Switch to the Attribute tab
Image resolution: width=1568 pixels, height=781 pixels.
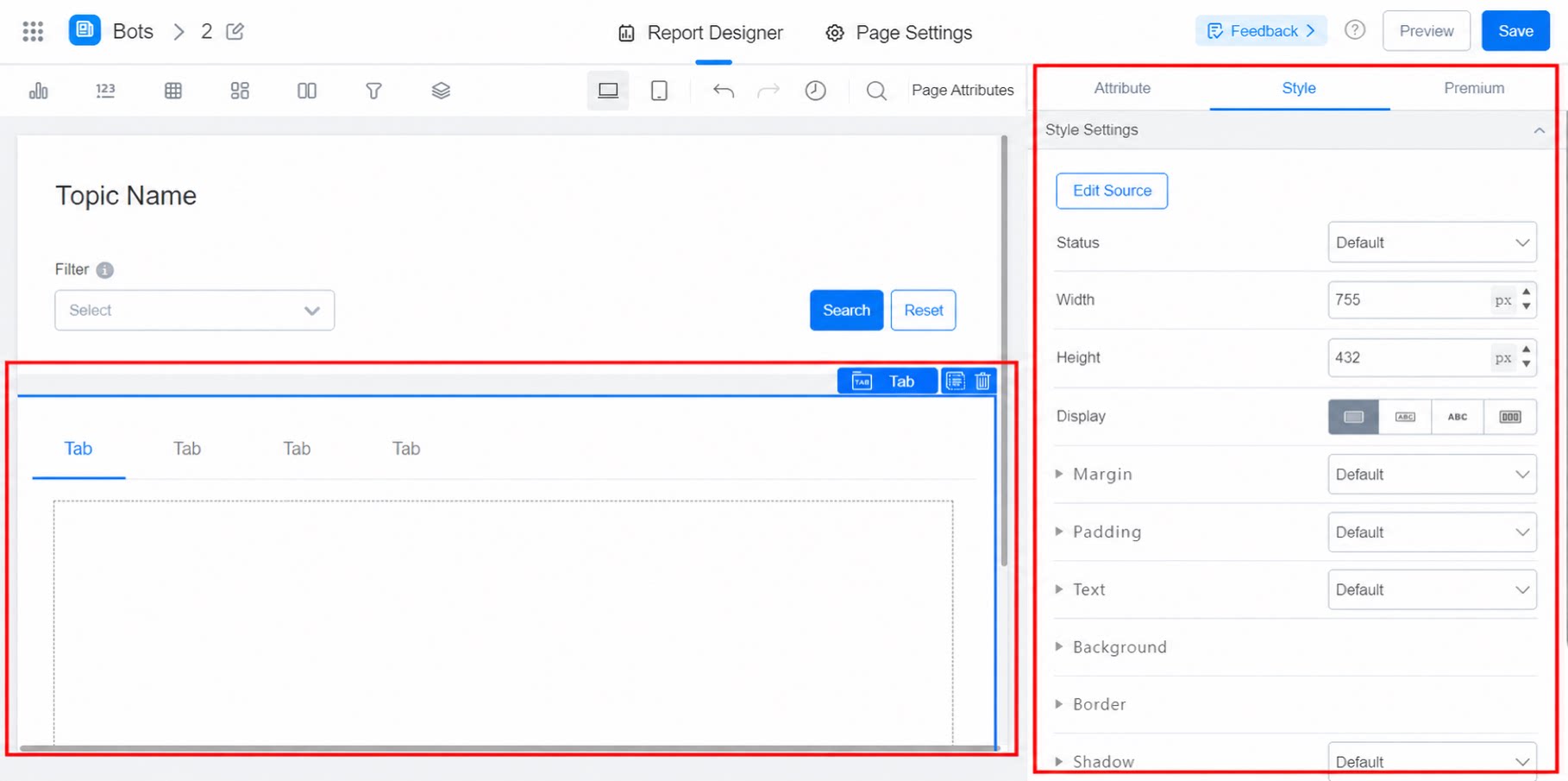1122,88
